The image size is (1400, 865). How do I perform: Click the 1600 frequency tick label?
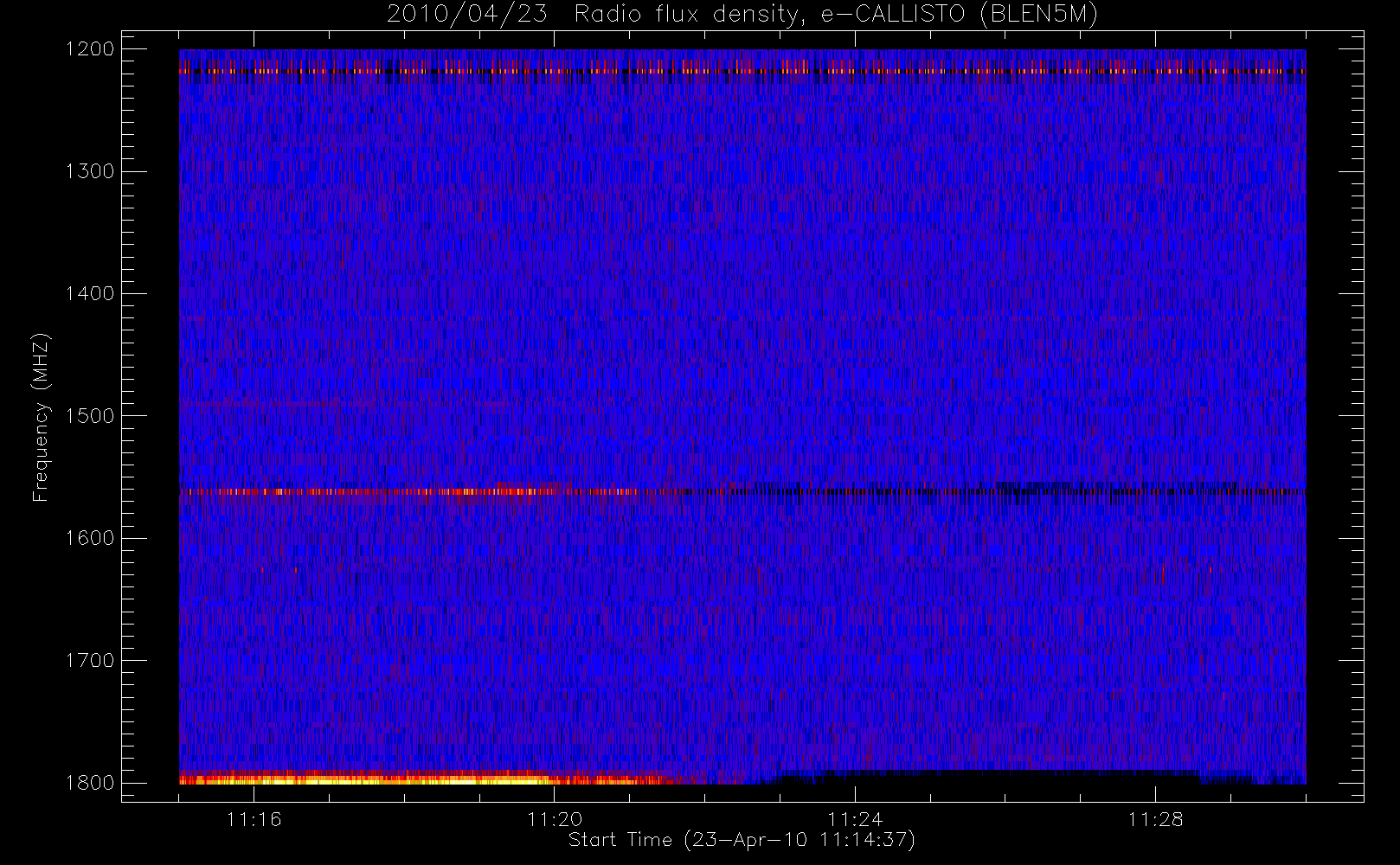tap(90, 538)
